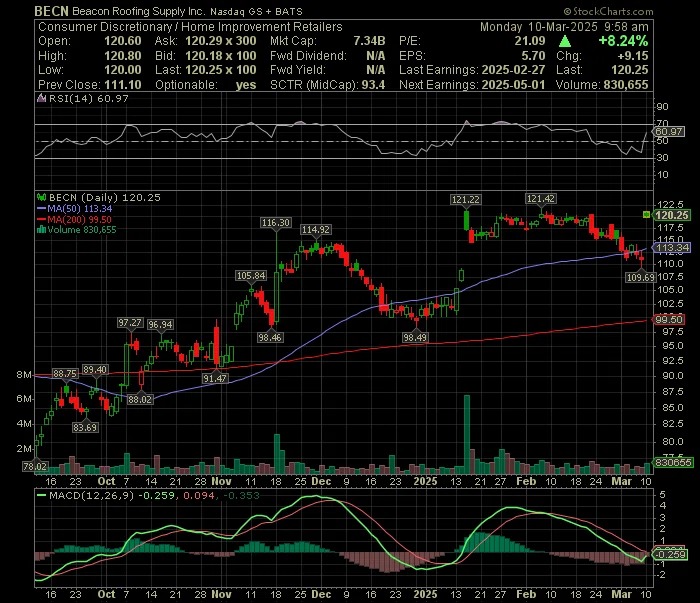Click the -0.259 MACD value tag
700x603 pixels.
point(670,555)
